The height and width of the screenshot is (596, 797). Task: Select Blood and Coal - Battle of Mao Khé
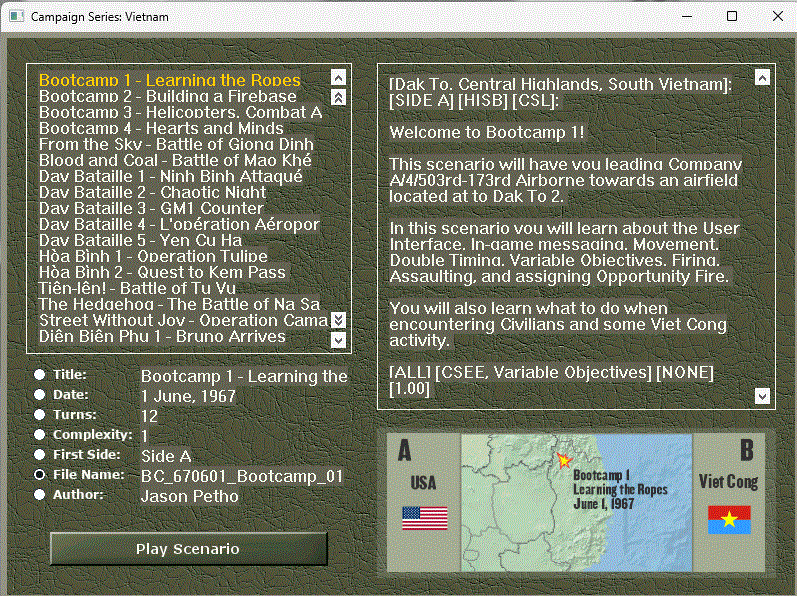175,160
